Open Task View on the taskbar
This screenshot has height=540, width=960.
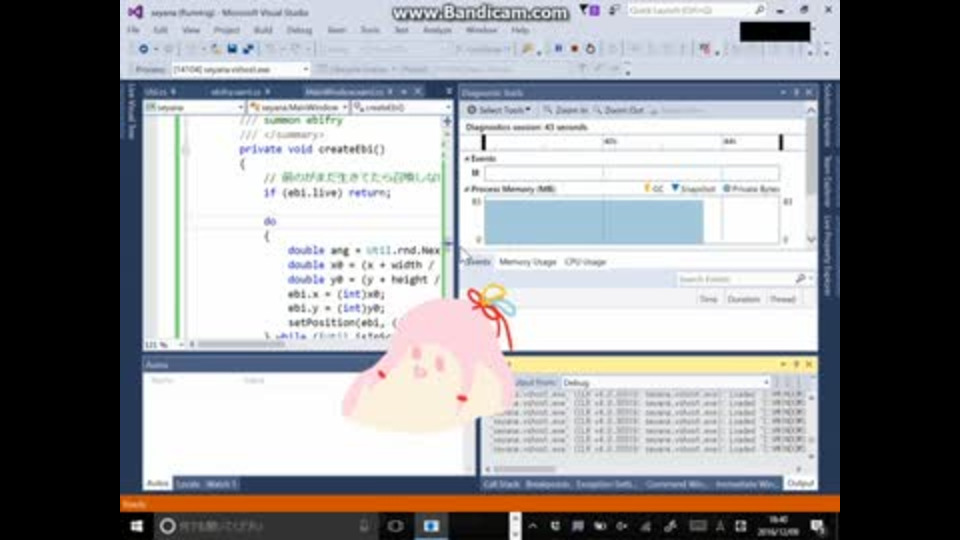coord(396,526)
